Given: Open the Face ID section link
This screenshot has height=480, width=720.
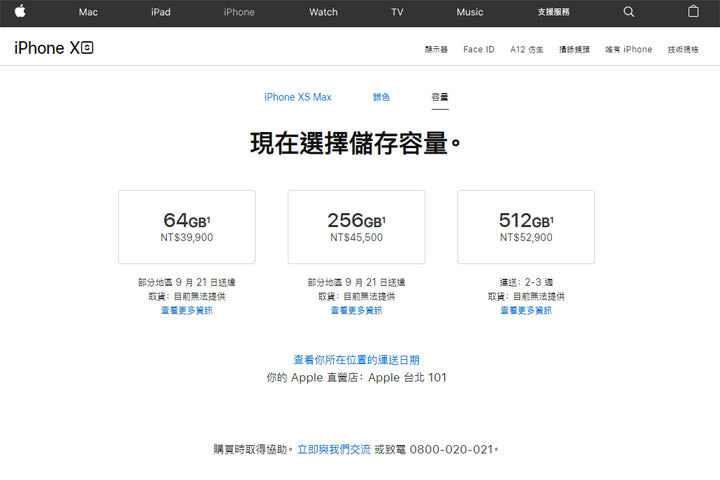Looking at the screenshot, I should click(x=478, y=50).
